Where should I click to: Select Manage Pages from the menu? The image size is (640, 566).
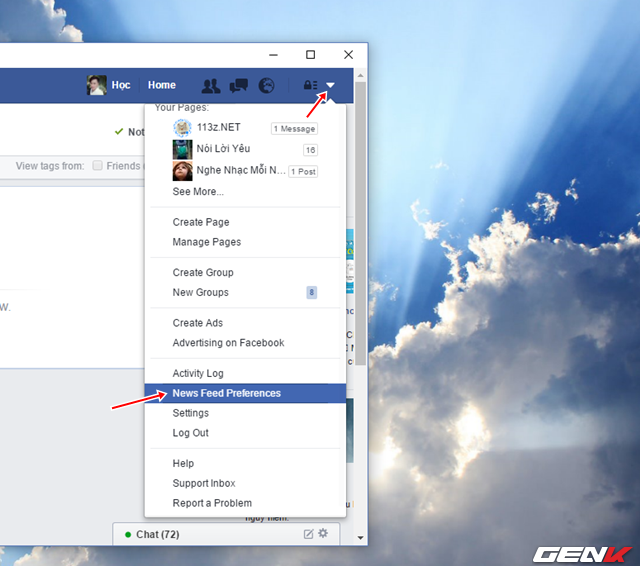point(207,242)
